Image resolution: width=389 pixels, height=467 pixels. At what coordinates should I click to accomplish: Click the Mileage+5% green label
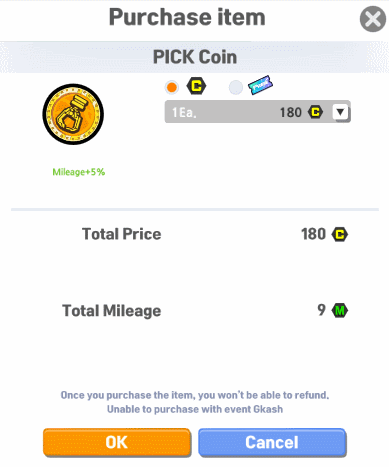click(79, 172)
